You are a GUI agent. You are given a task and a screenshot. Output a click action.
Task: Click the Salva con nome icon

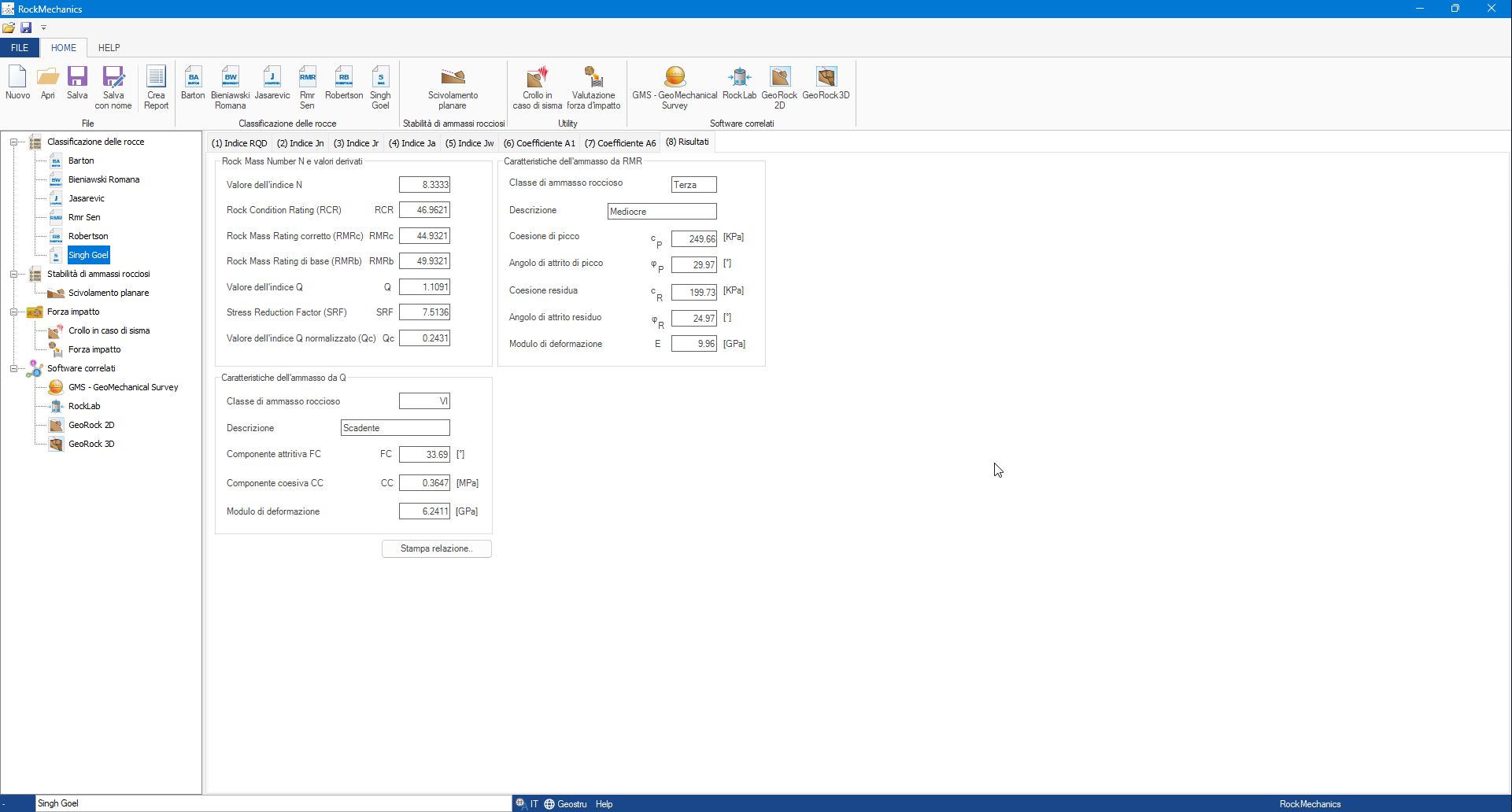pos(113,87)
